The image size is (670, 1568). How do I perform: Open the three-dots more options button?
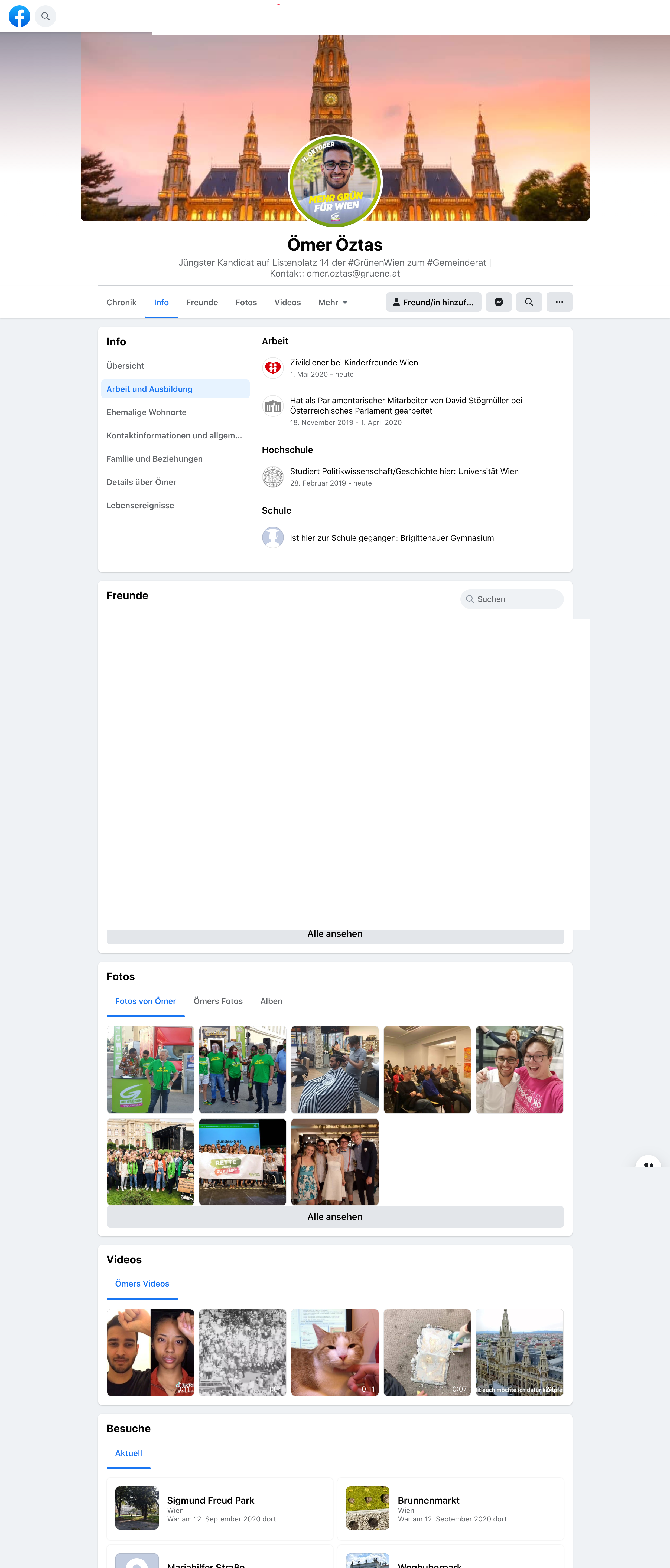pyautogui.click(x=559, y=302)
